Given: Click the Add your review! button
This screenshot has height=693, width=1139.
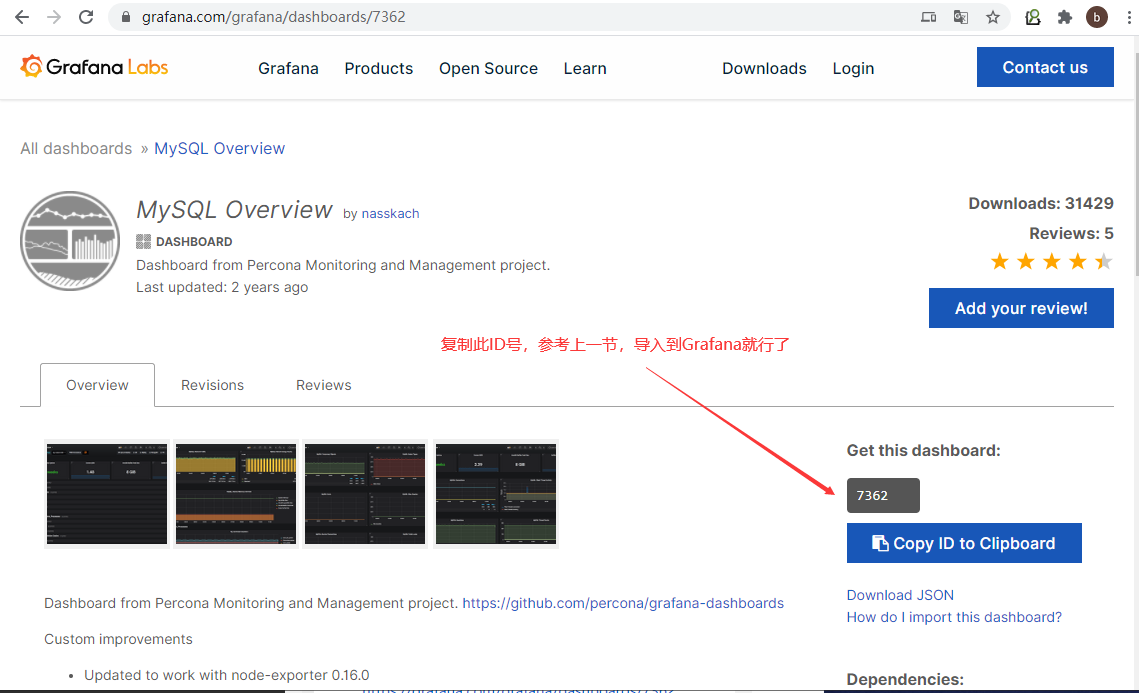Looking at the screenshot, I should (x=1021, y=307).
